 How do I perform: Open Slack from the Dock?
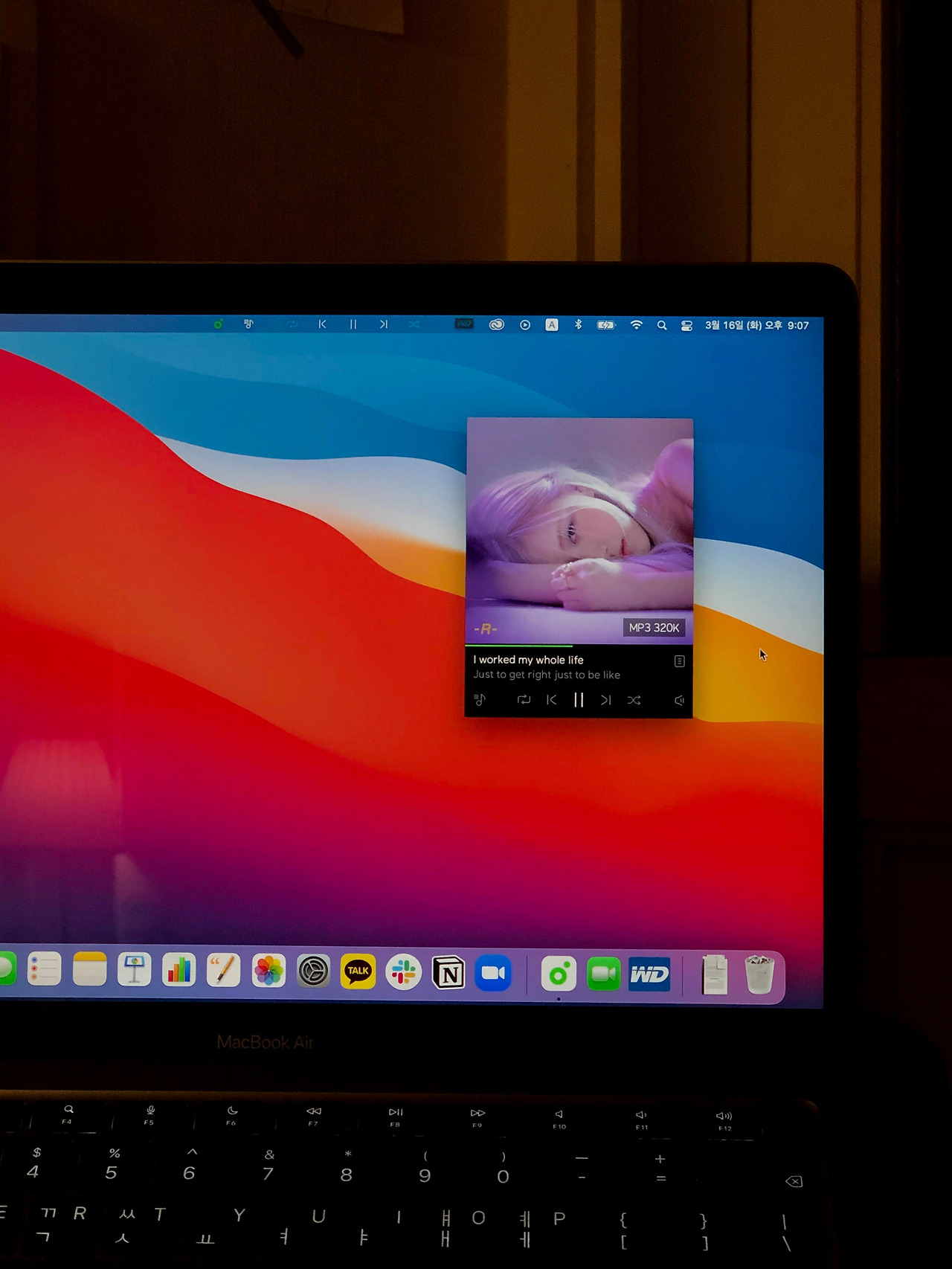pos(404,972)
